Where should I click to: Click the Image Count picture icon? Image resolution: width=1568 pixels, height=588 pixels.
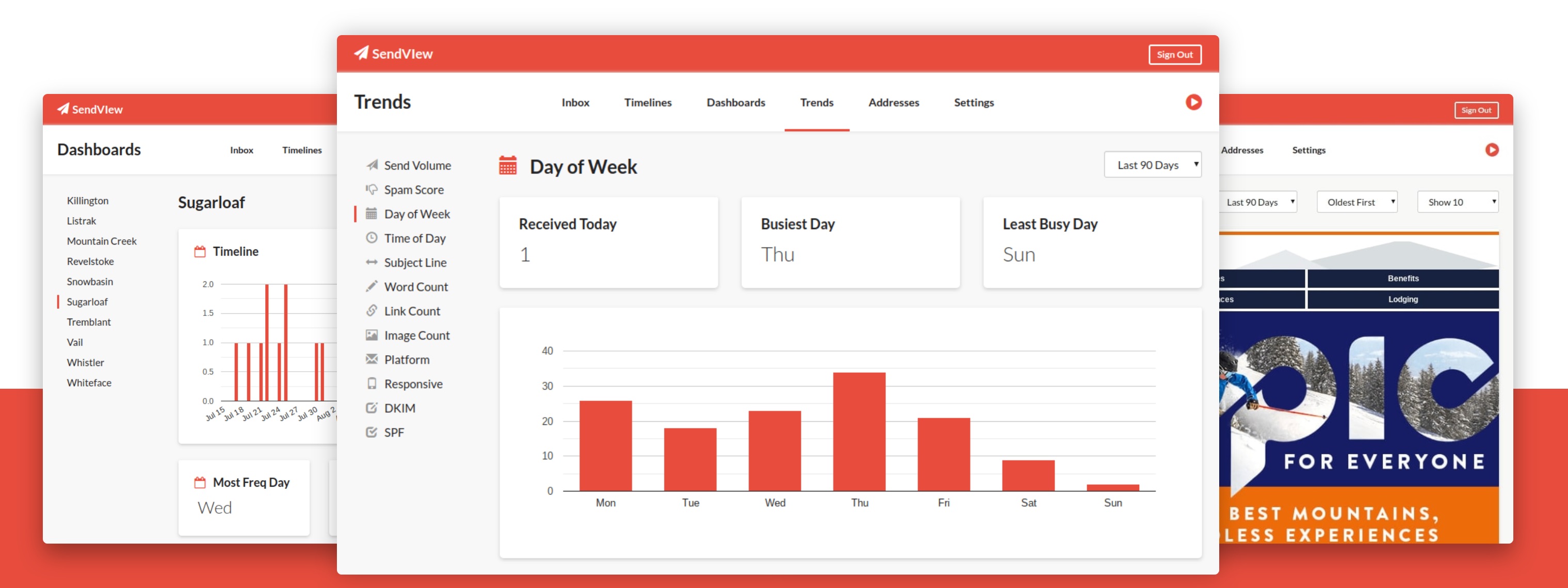(371, 335)
